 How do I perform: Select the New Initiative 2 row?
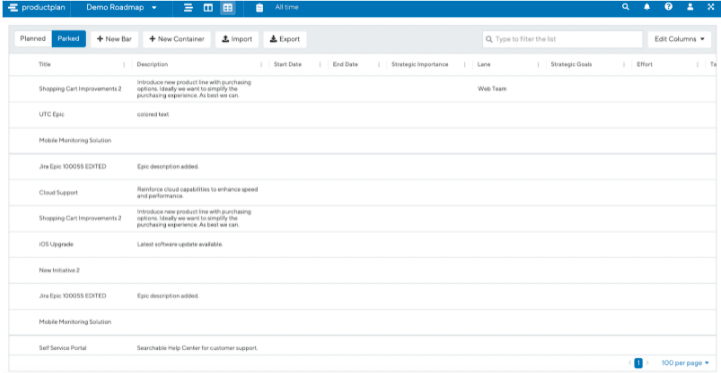tap(59, 270)
